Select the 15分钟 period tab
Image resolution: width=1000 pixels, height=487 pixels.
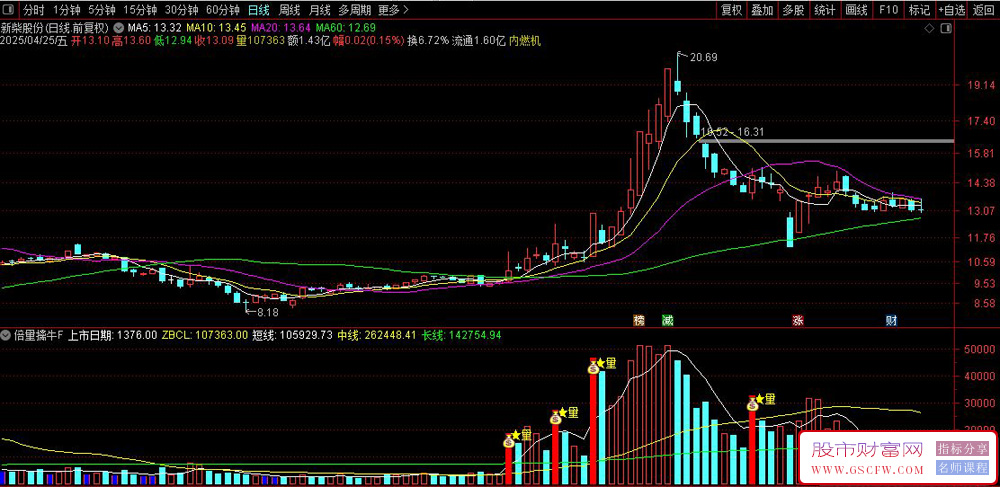[140, 10]
